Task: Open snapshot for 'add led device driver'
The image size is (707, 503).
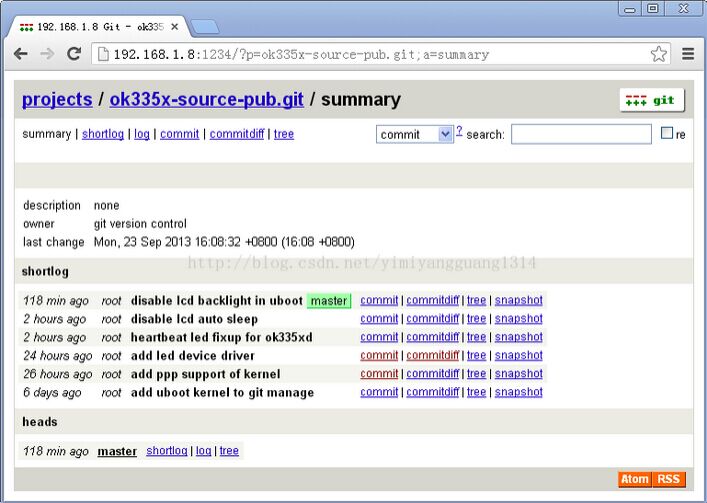Action: (518, 355)
